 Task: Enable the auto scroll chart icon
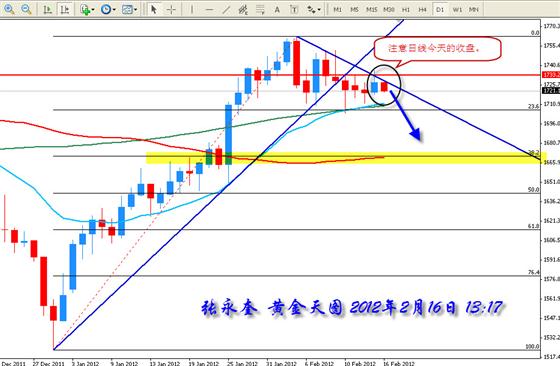[x=47, y=10]
